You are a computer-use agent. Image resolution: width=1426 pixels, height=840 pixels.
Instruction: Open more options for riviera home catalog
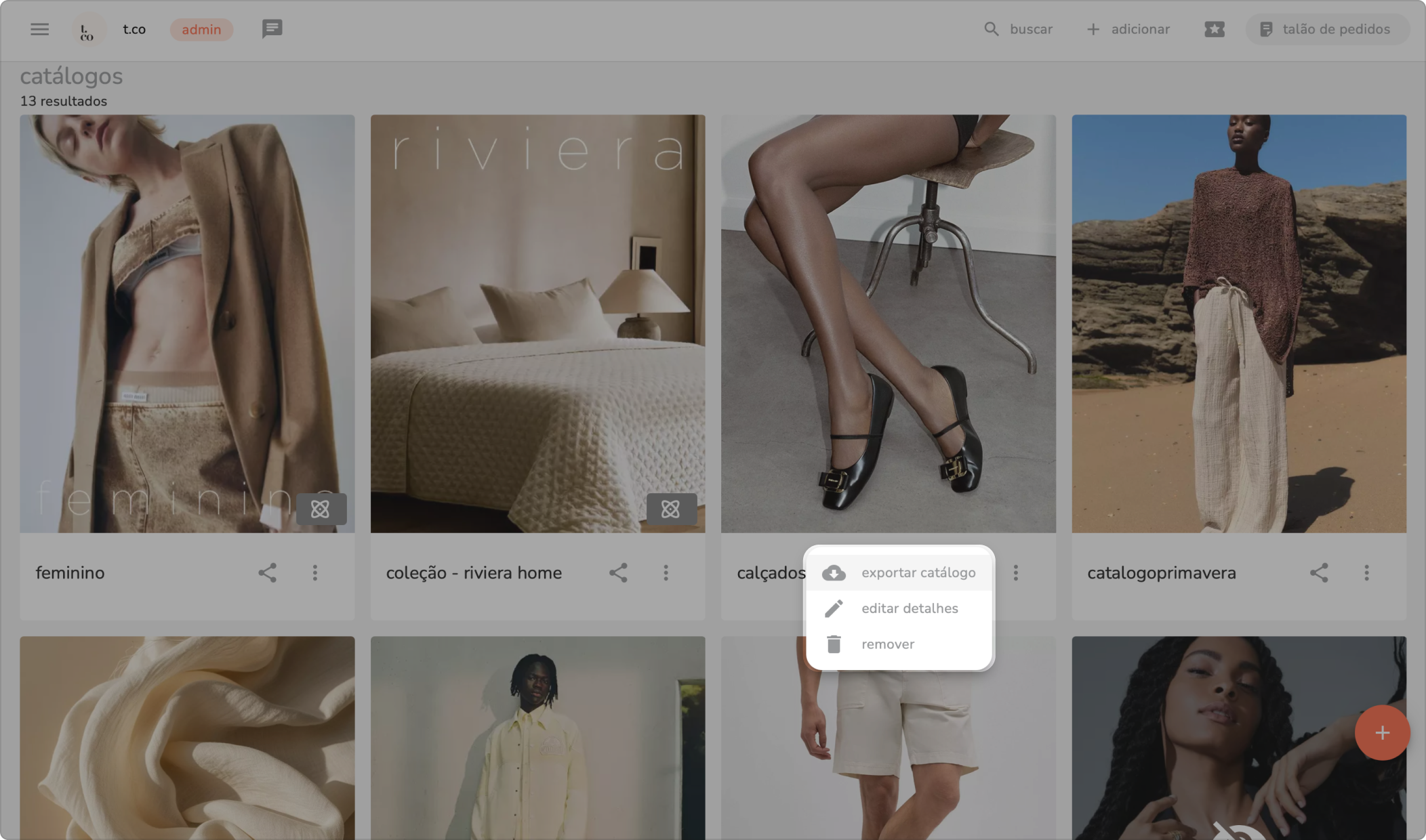[666, 573]
